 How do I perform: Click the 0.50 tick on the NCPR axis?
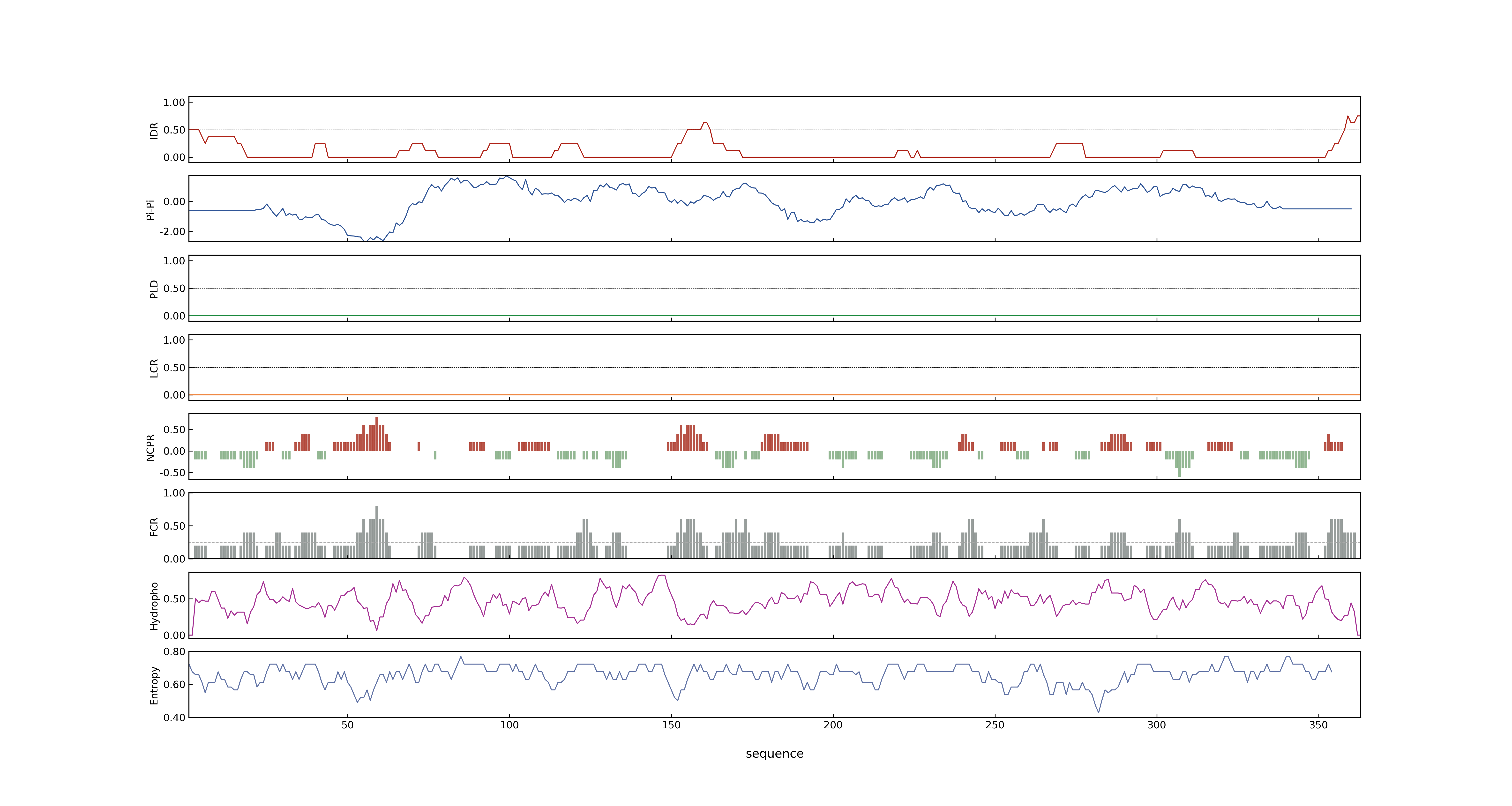(174, 430)
